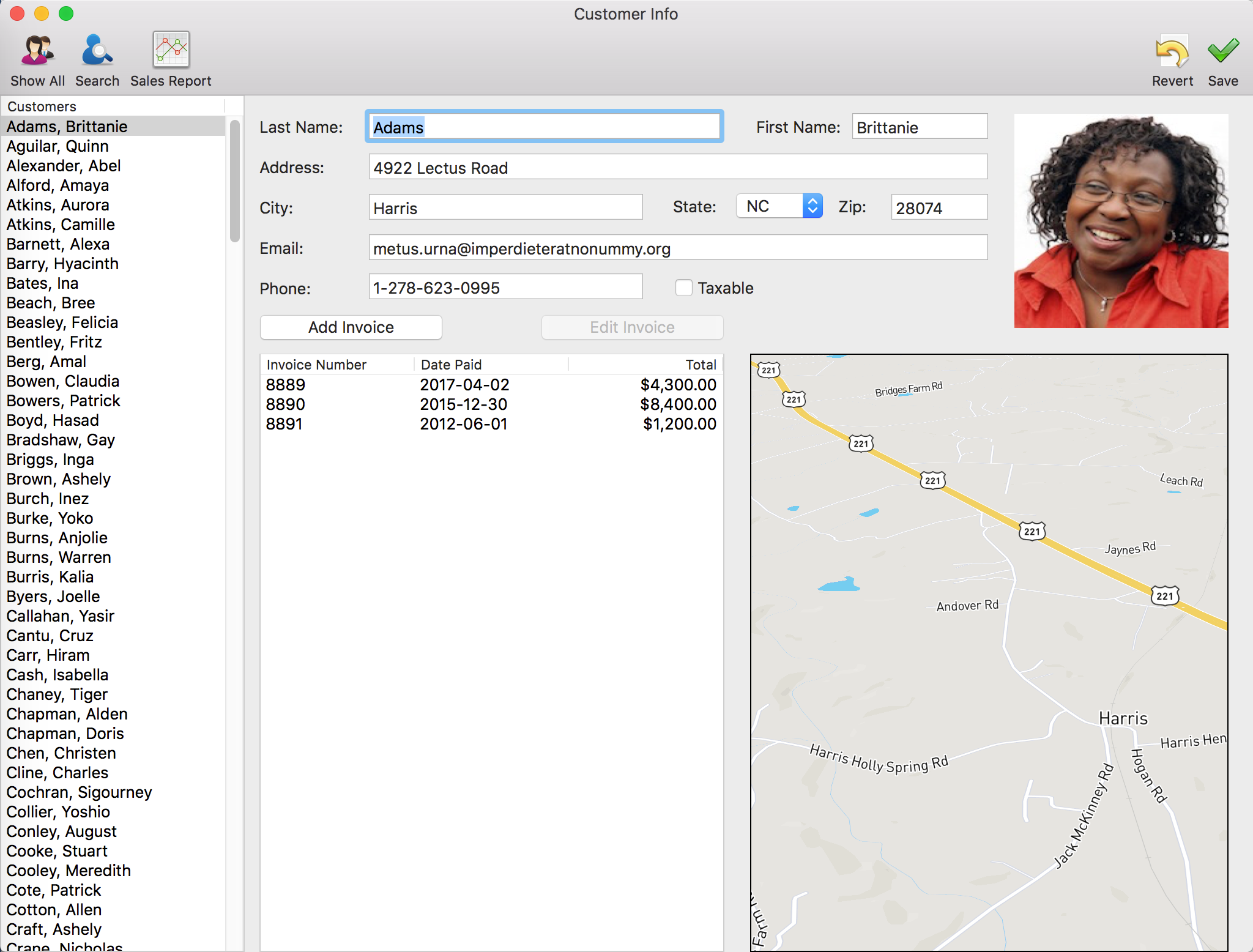Enable the Taxable checkbox
This screenshot has width=1253, height=952.
[683, 288]
